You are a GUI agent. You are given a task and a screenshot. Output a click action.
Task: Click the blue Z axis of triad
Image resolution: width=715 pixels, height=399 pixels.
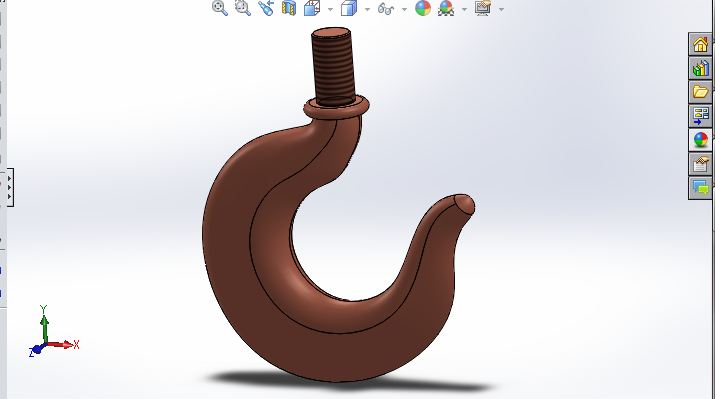36,351
